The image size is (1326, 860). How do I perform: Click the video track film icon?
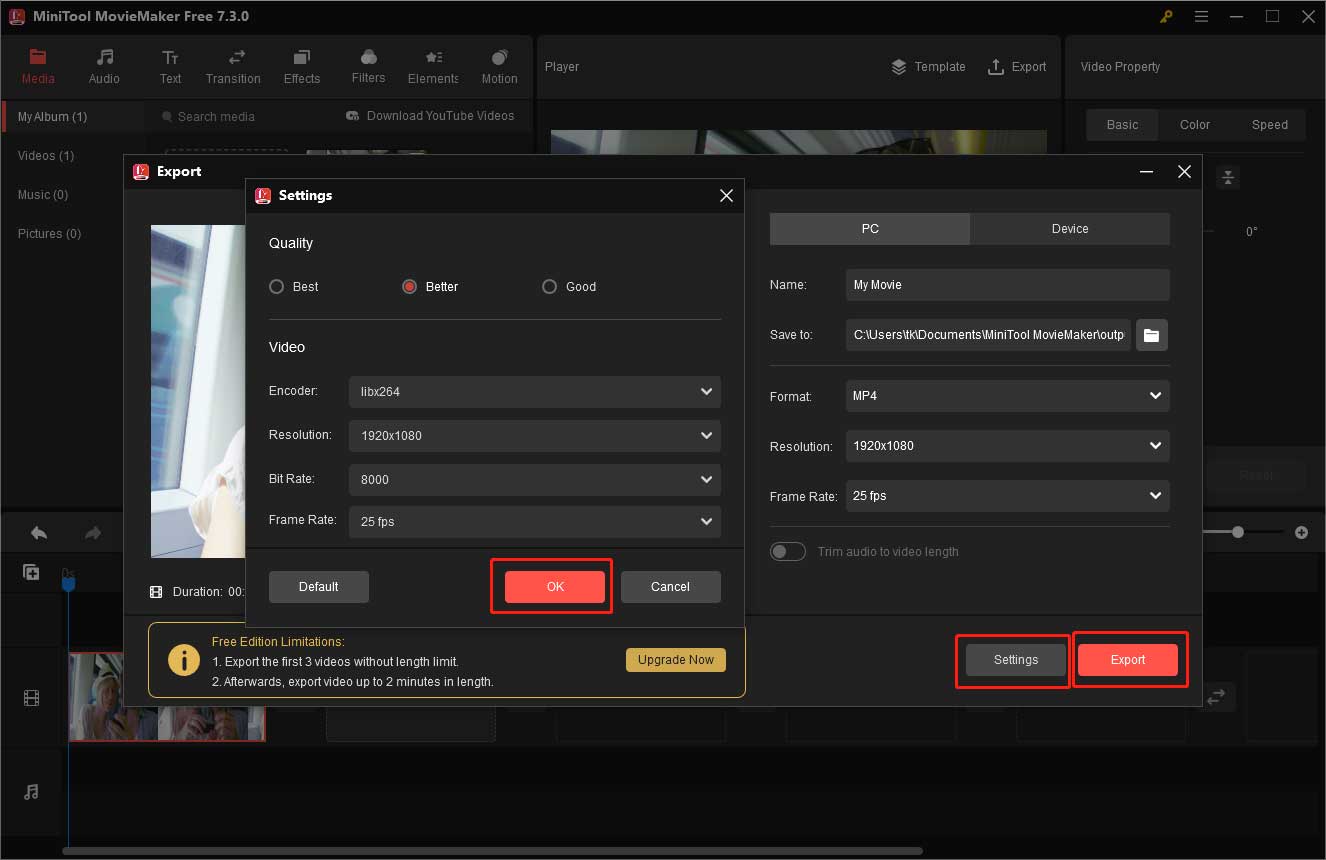31,698
